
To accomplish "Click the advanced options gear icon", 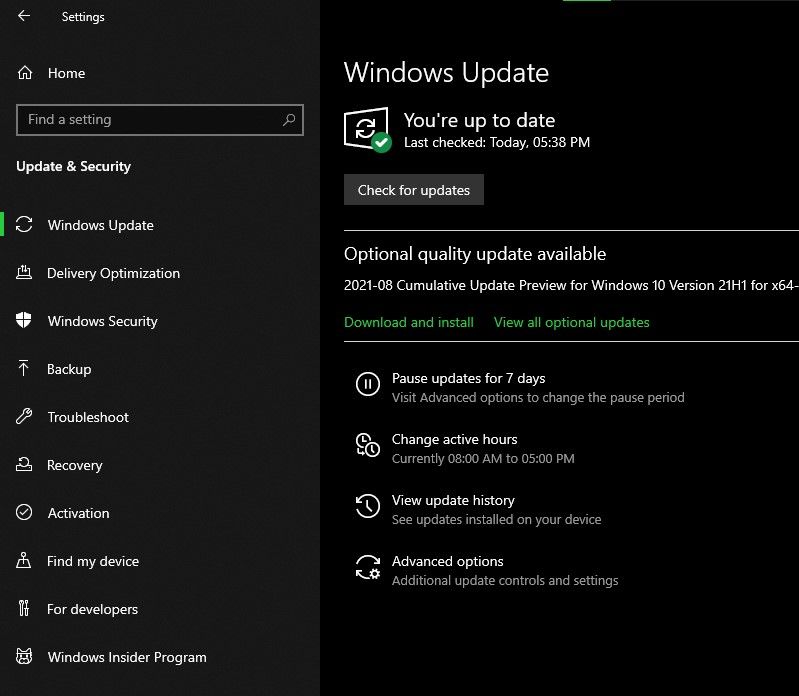I will point(368,567).
